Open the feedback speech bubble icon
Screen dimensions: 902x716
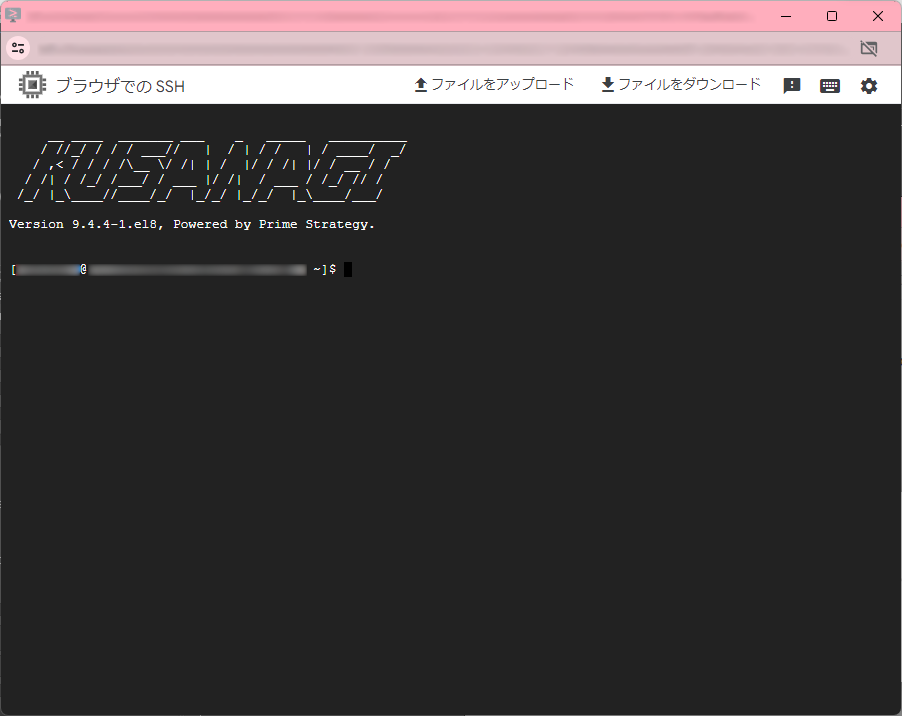tap(792, 86)
